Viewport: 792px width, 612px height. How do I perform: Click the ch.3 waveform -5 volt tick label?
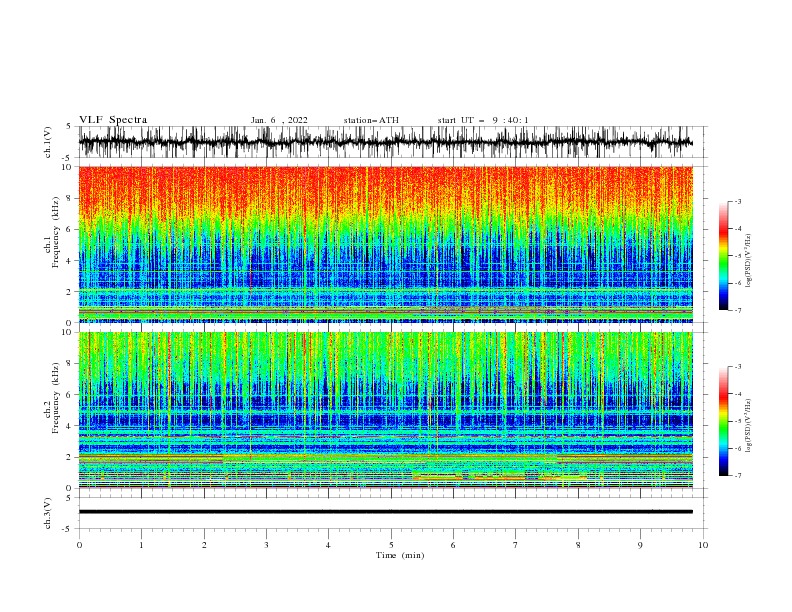pyautogui.click(x=67, y=529)
